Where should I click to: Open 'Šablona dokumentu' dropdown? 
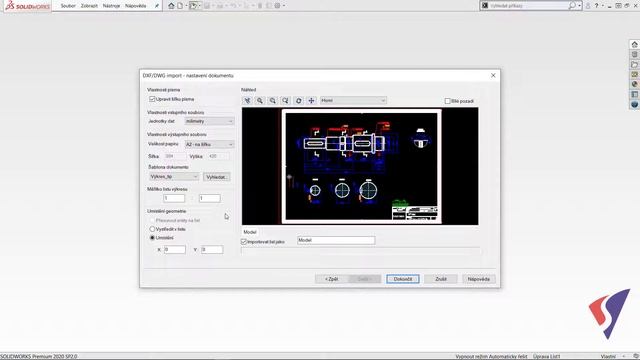pos(174,177)
